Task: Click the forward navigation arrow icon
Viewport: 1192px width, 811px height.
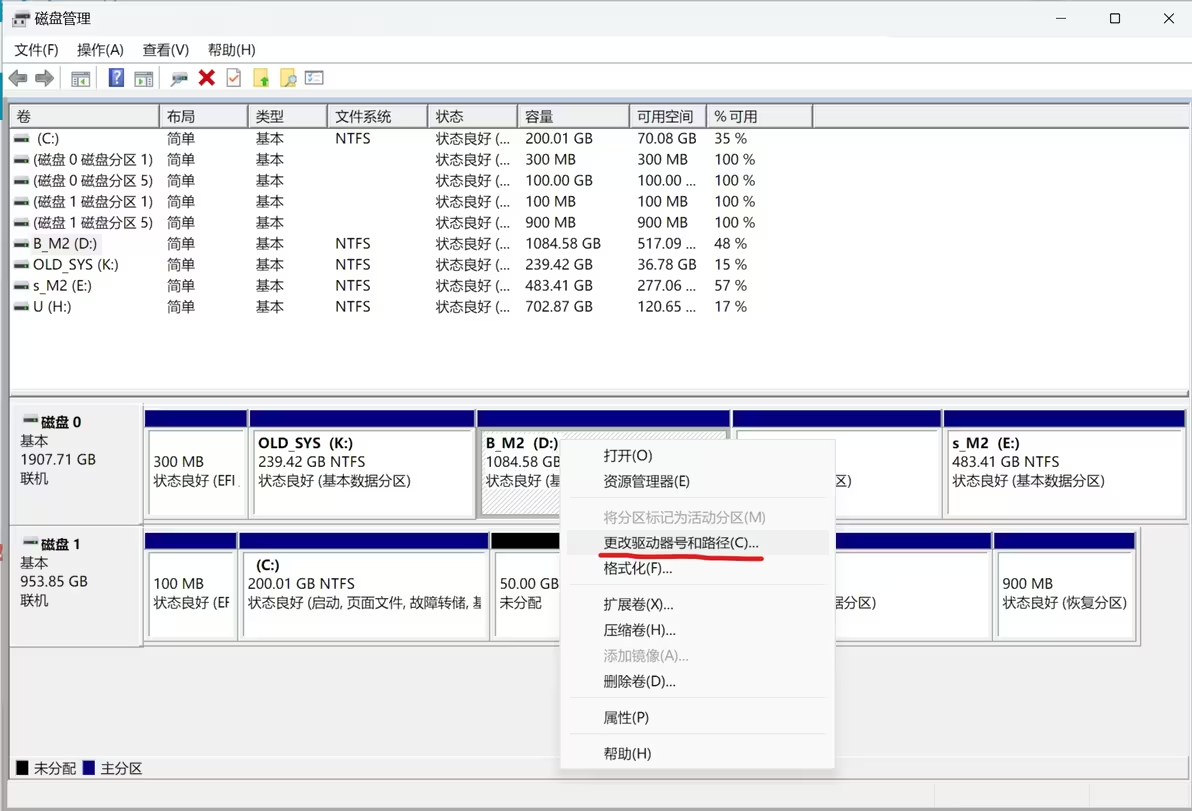Action: (x=44, y=78)
